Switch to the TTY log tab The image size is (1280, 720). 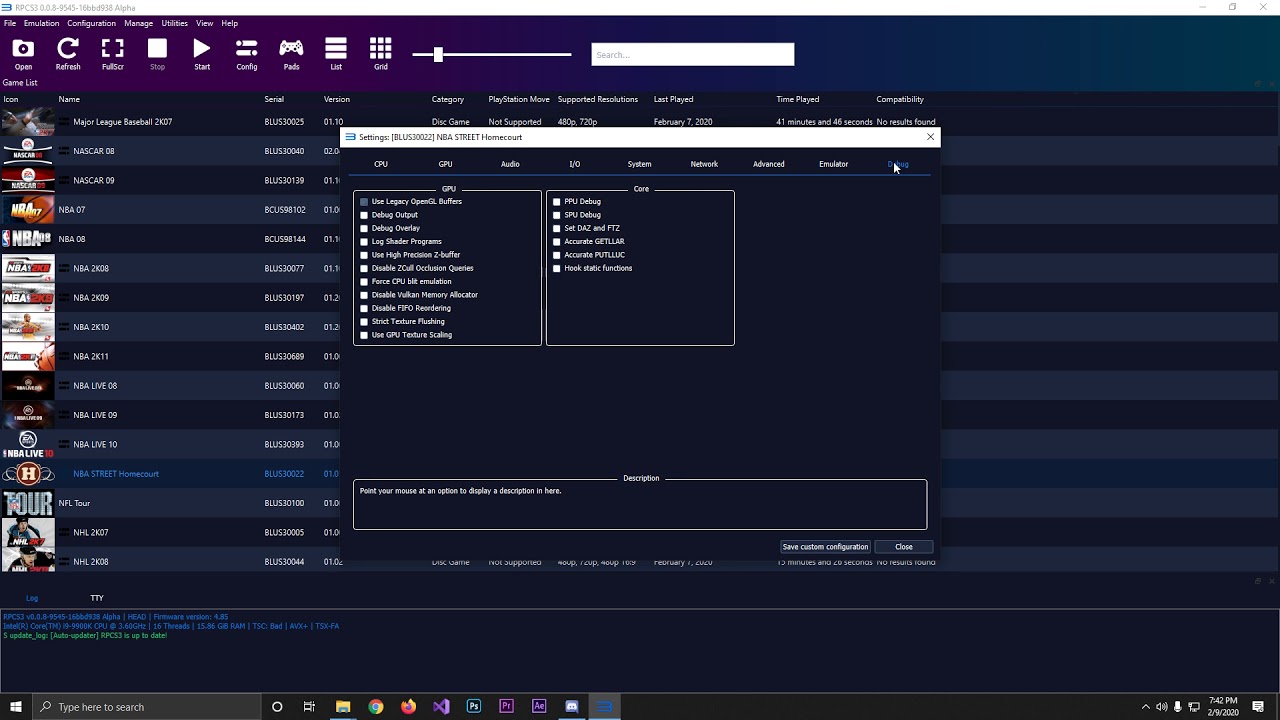(97, 598)
